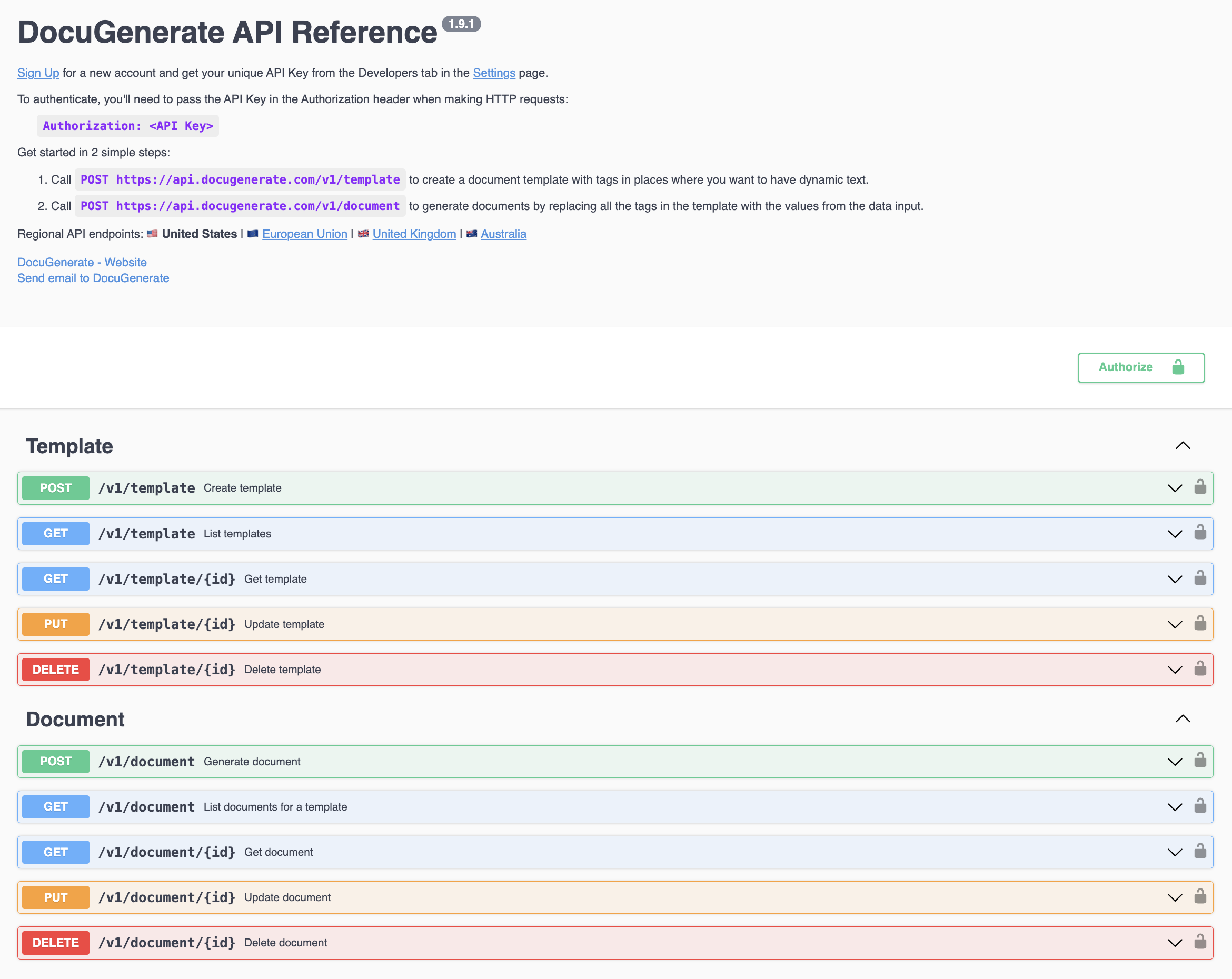Viewport: 1232px width, 979px height.
Task: Click the GET badge for Get document
Action: point(55,852)
